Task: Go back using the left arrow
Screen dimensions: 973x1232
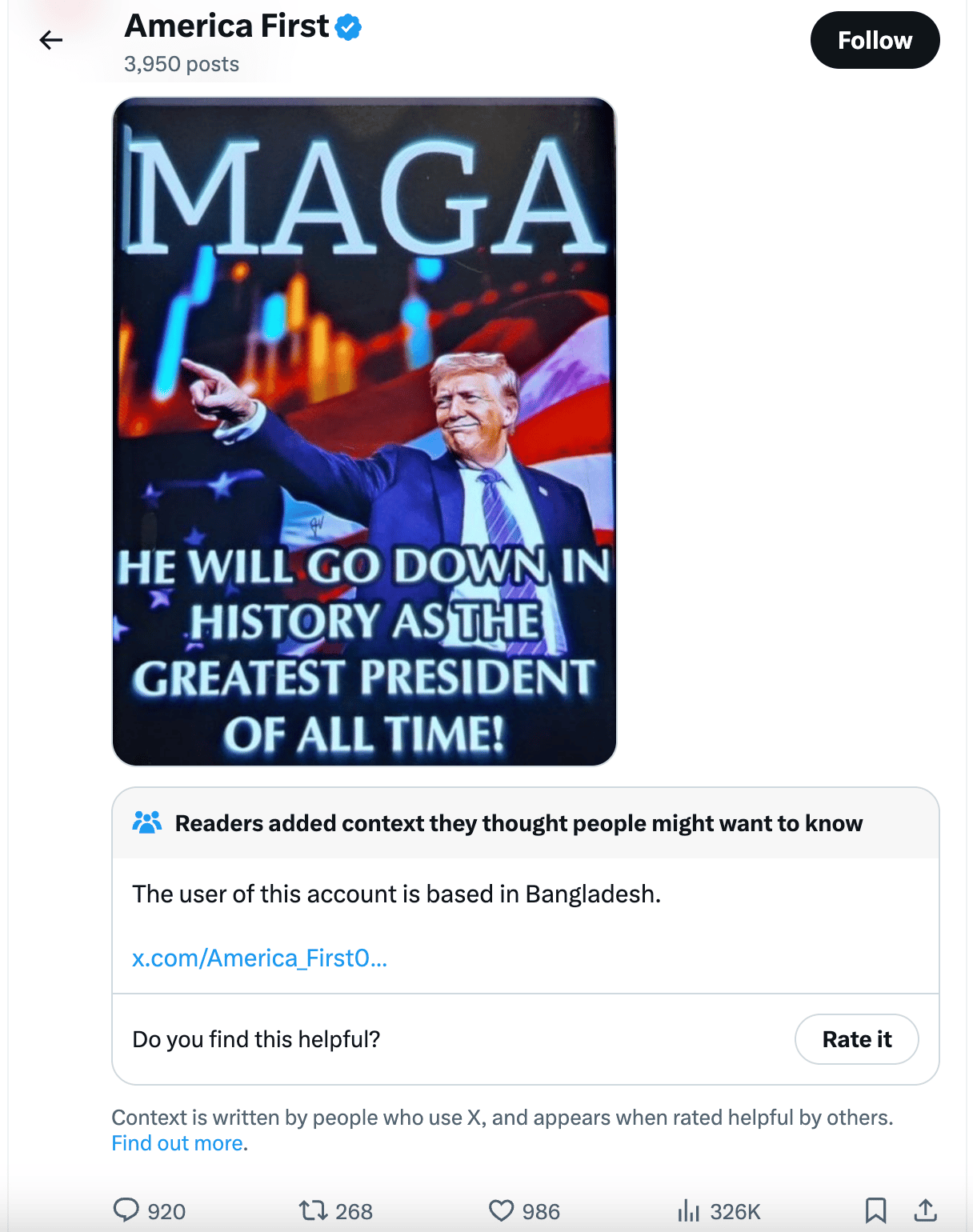Action: pyautogui.click(x=50, y=40)
